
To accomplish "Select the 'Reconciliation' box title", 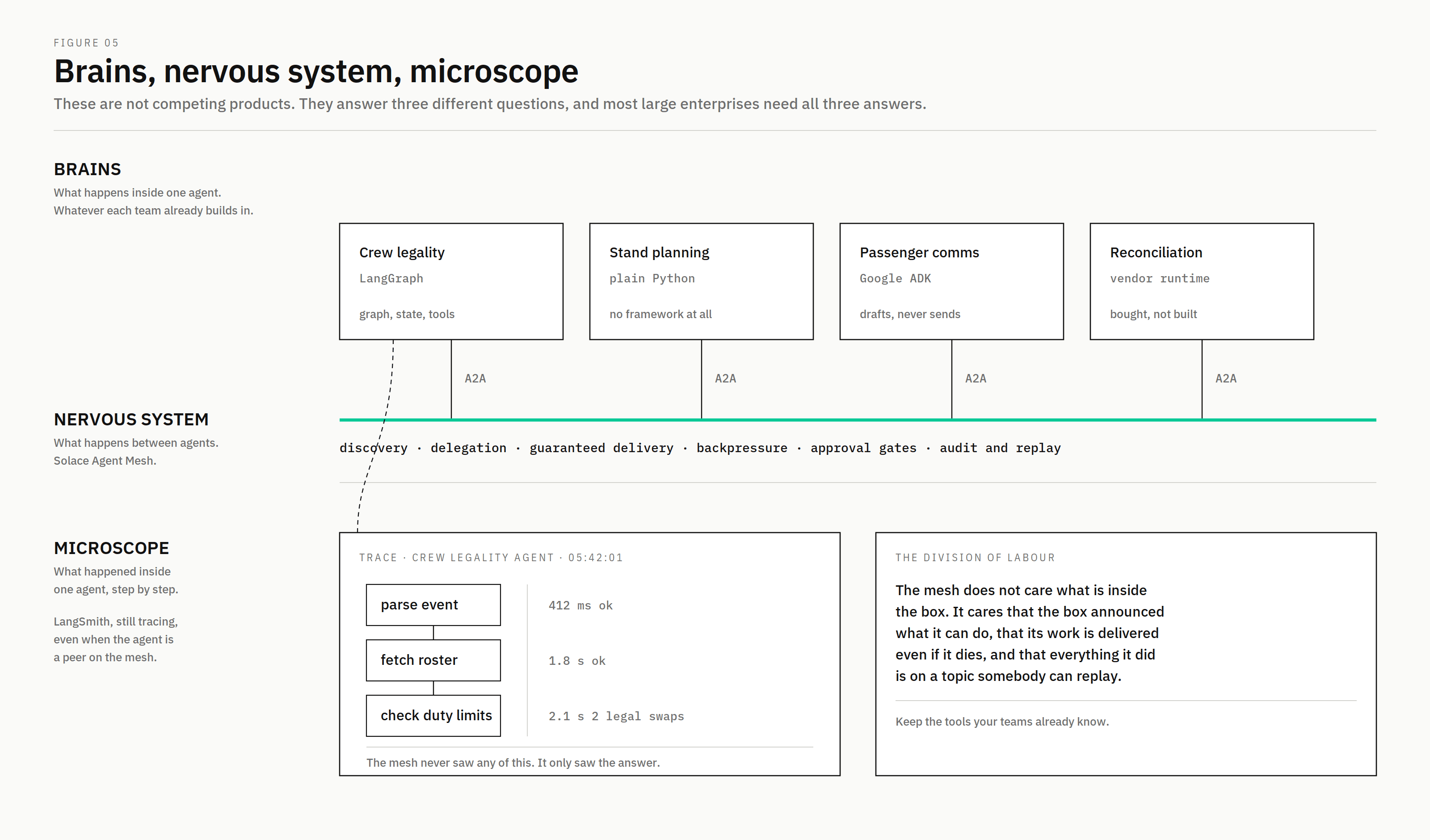I will (x=1156, y=252).
